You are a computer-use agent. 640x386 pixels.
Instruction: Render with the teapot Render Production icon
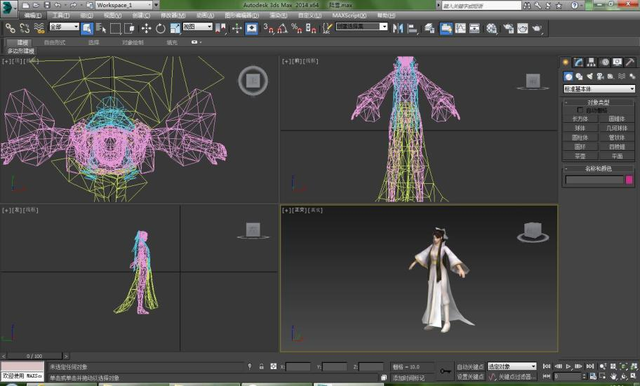click(537, 28)
